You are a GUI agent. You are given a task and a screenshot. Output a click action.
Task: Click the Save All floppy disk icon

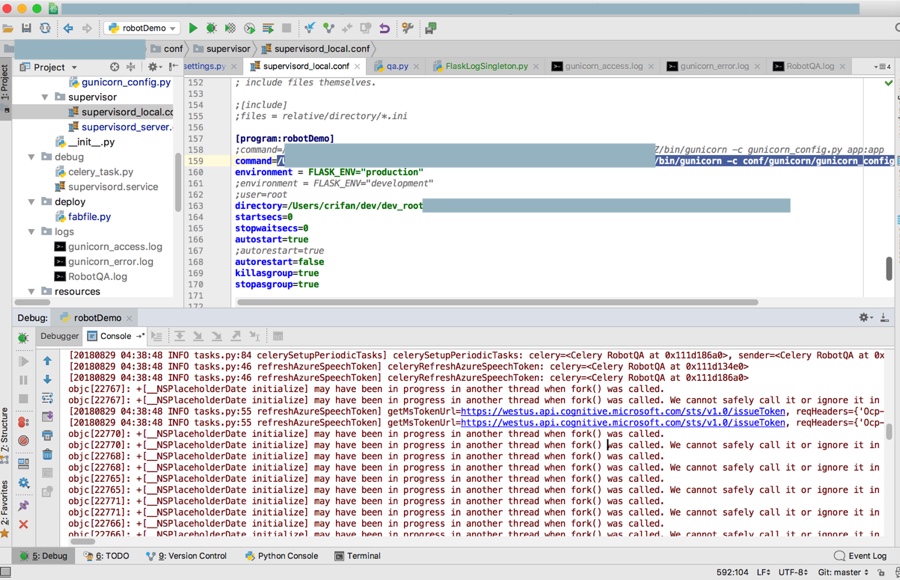pyautogui.click(x=26, y=29)
